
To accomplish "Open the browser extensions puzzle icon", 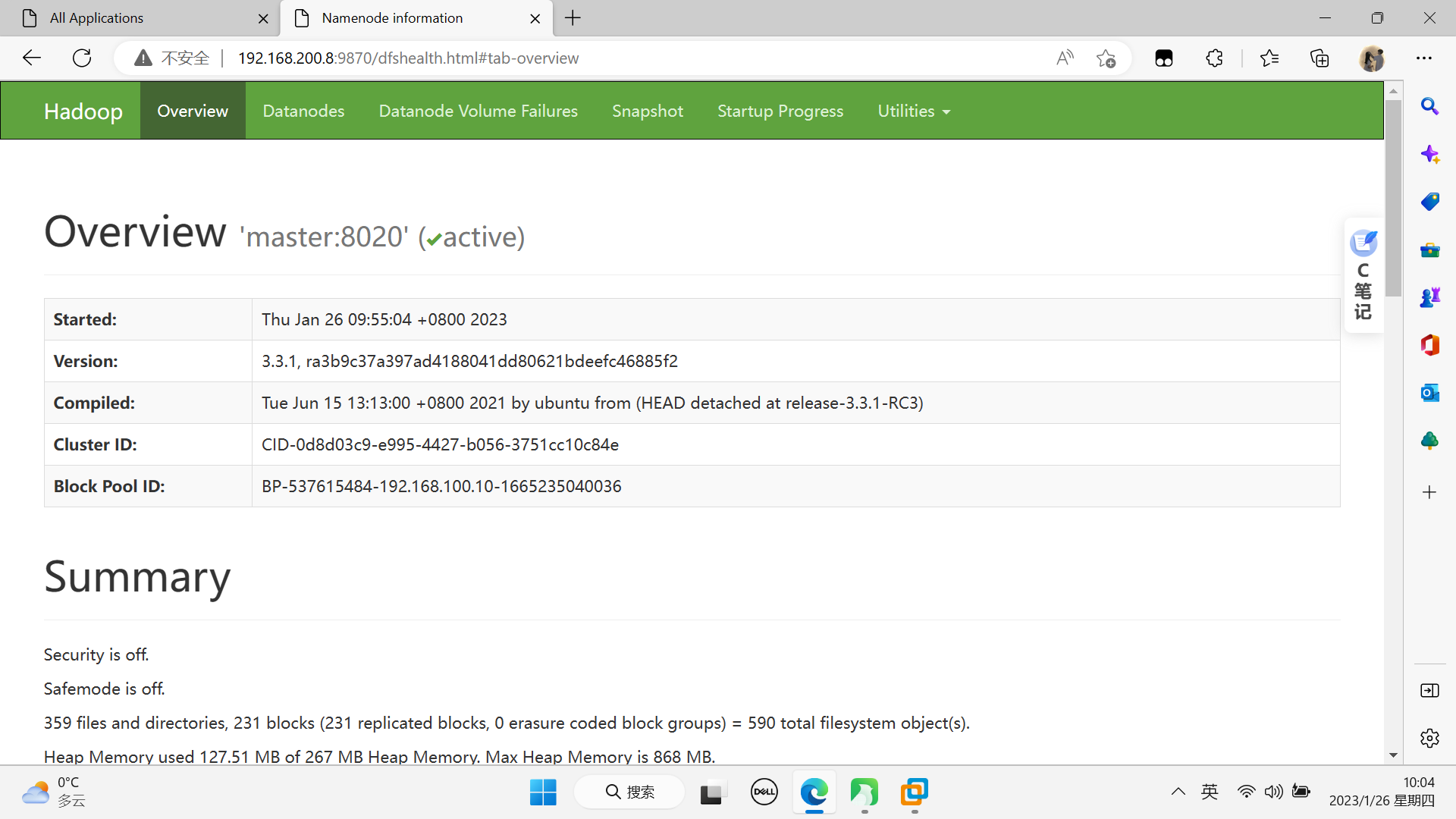I will coord(1214,58).
